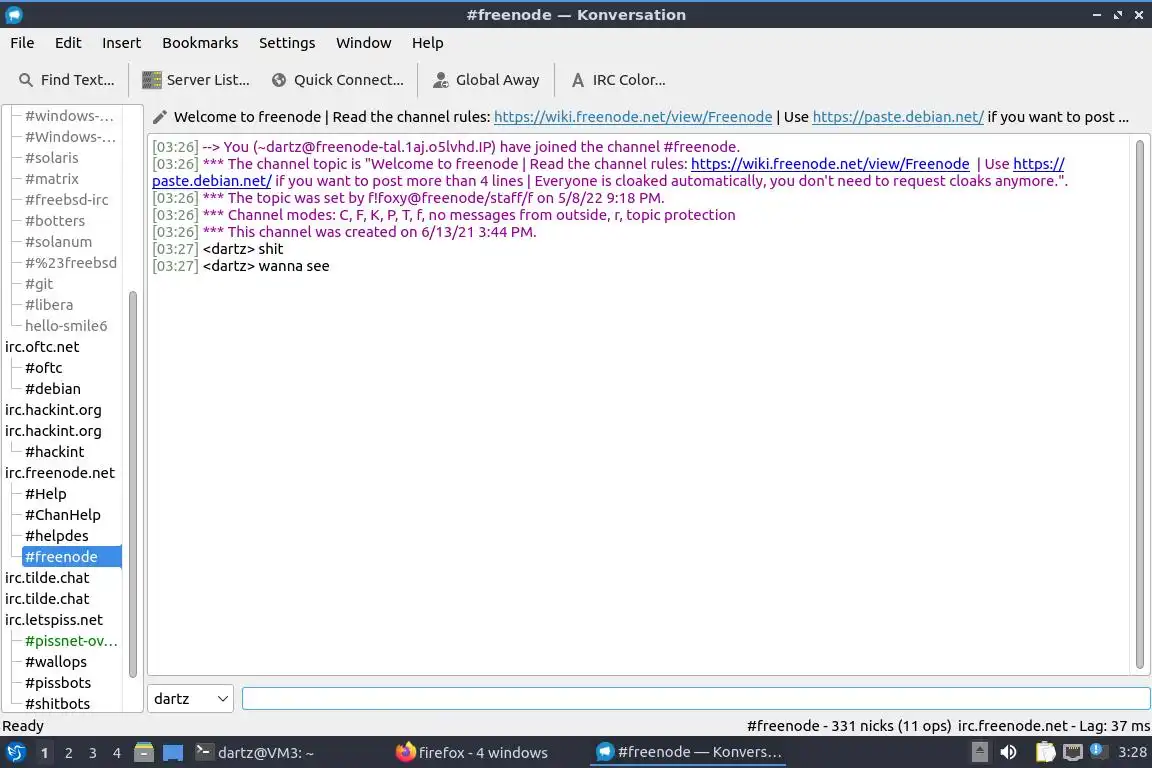Screen dimensions: 1152x768
Task: Select #hackint channel
Action: click(x=54, y=452)
